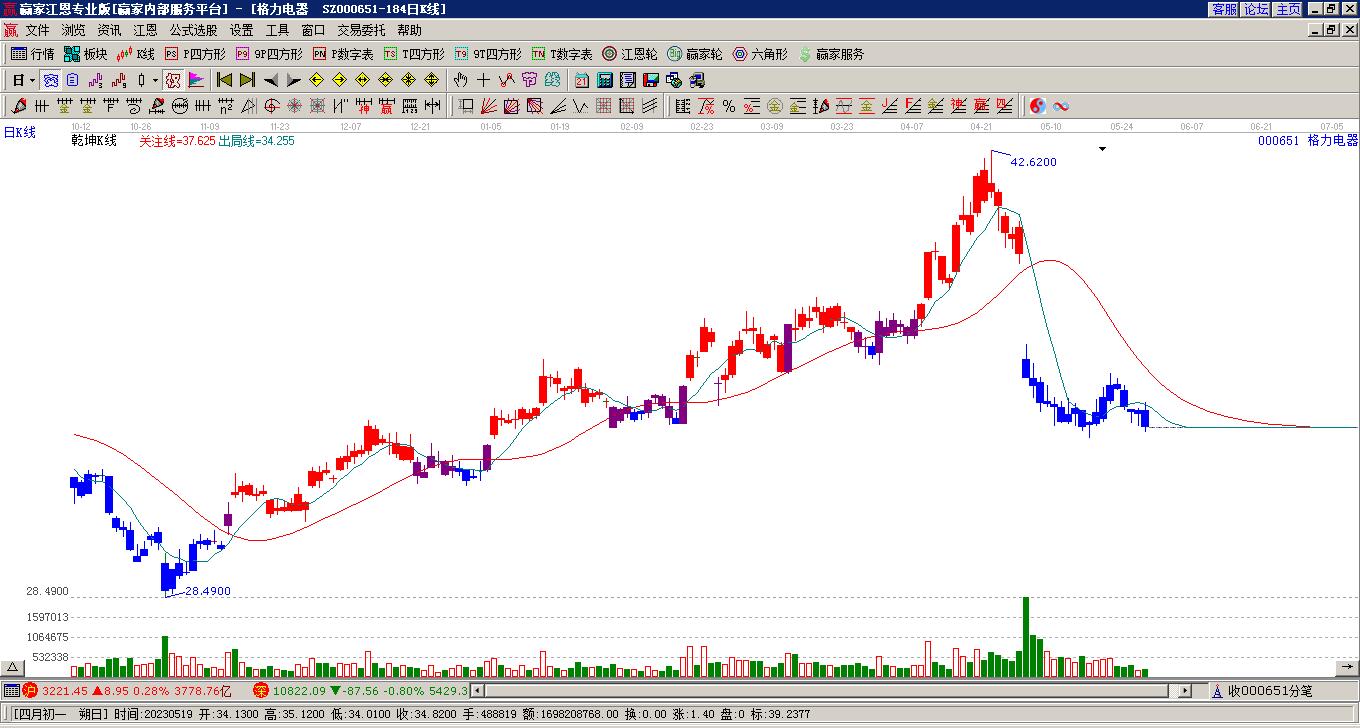The height and width of the screenshot is (728, 1360).
Task: Open the T四方形 tool
Action: click(x=414, y=54)
